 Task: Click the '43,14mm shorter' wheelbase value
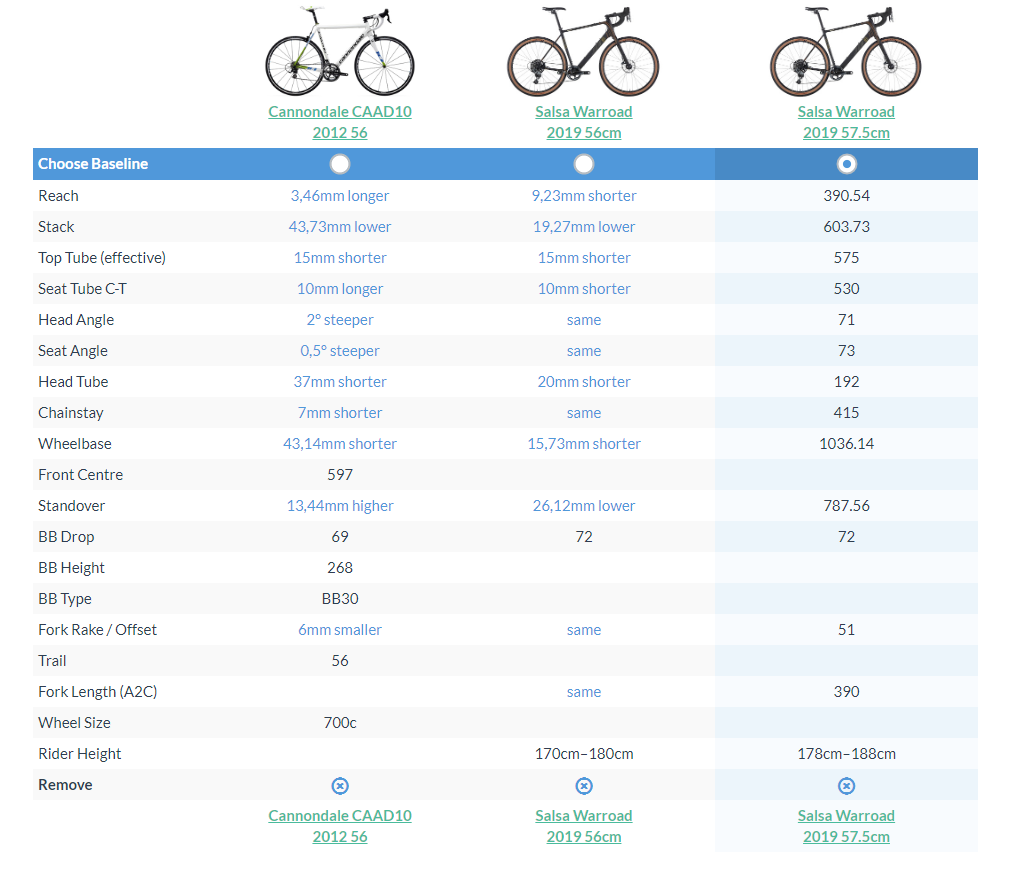340,444
